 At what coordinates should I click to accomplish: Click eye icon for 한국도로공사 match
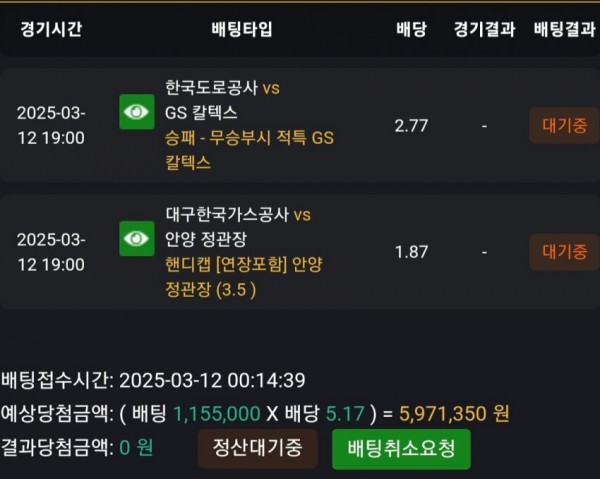(136, 112)
